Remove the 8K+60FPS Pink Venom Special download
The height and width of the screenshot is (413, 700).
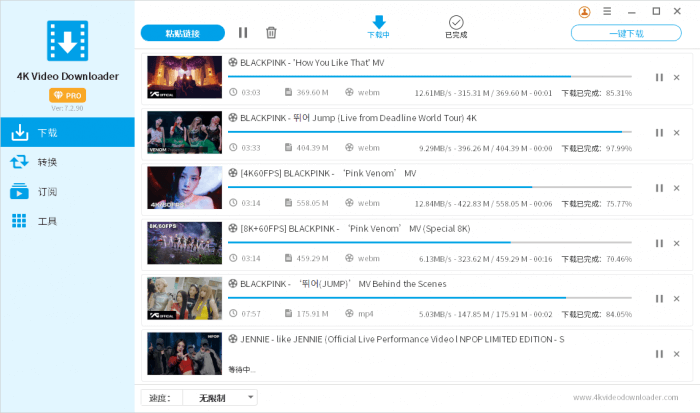click(676, 243)
